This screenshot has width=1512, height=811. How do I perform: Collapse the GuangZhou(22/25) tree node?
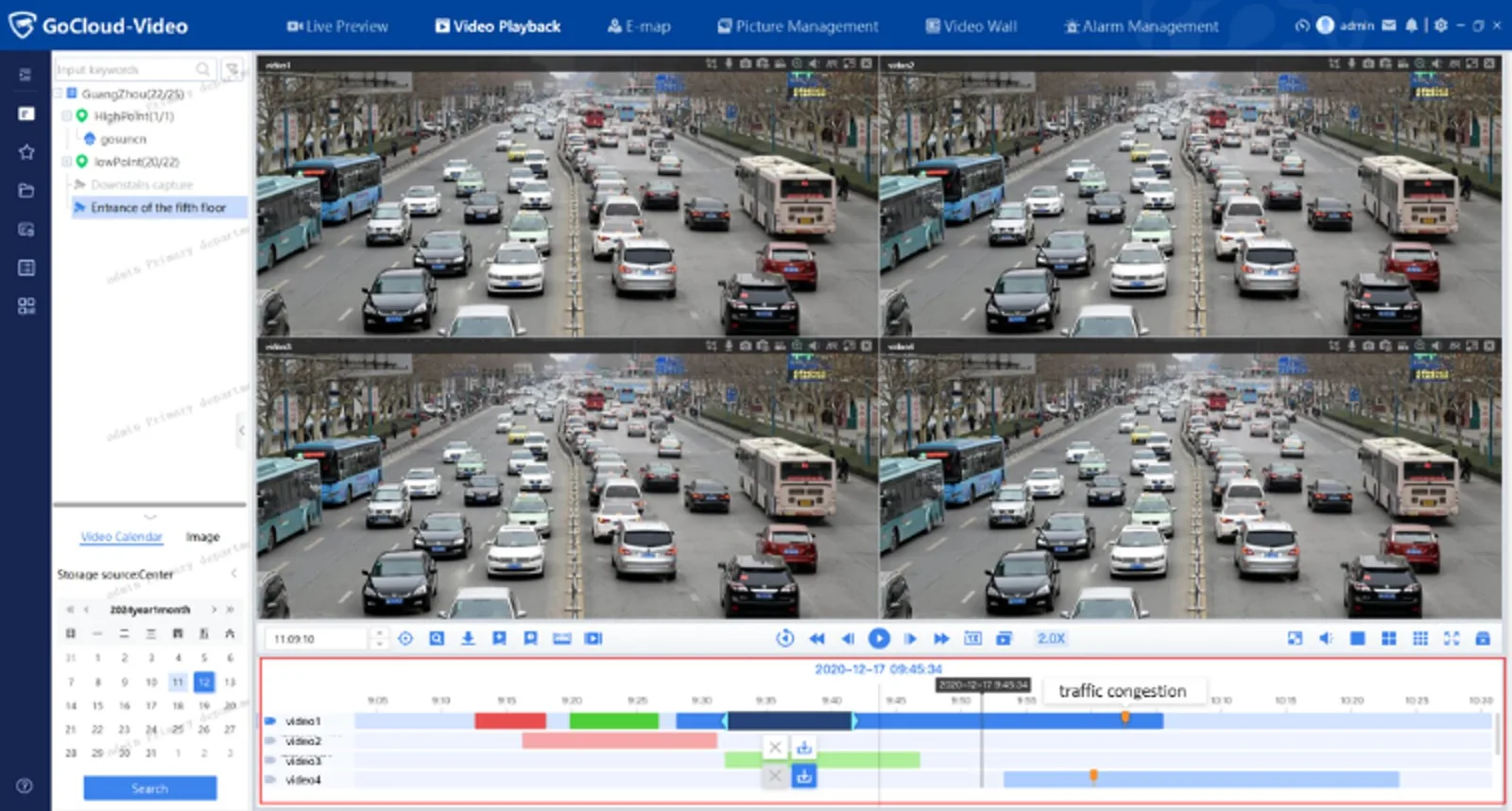pos(58,94)
